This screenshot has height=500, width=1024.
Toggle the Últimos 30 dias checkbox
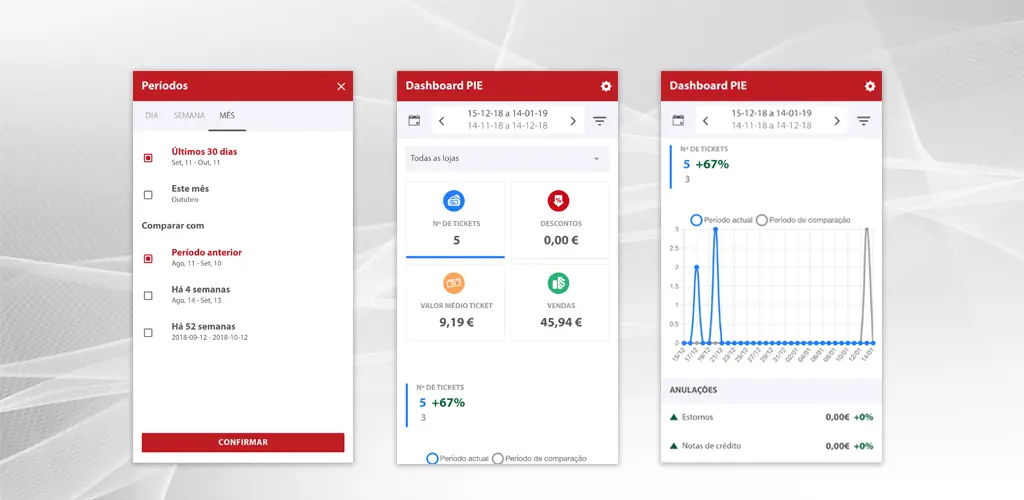(148, 157)
